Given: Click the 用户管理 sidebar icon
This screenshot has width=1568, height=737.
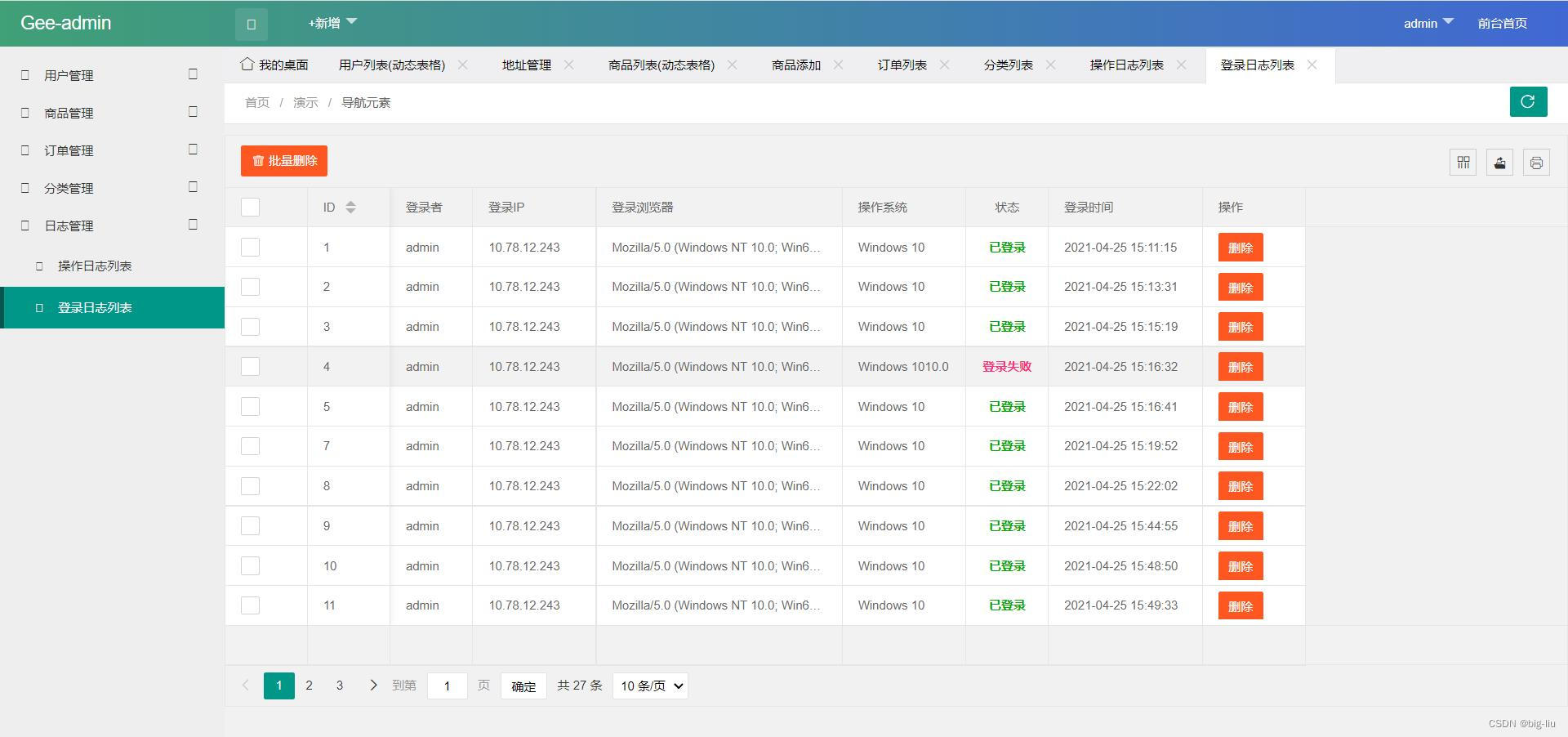Looking at the screenshot, I should (24, 75).
